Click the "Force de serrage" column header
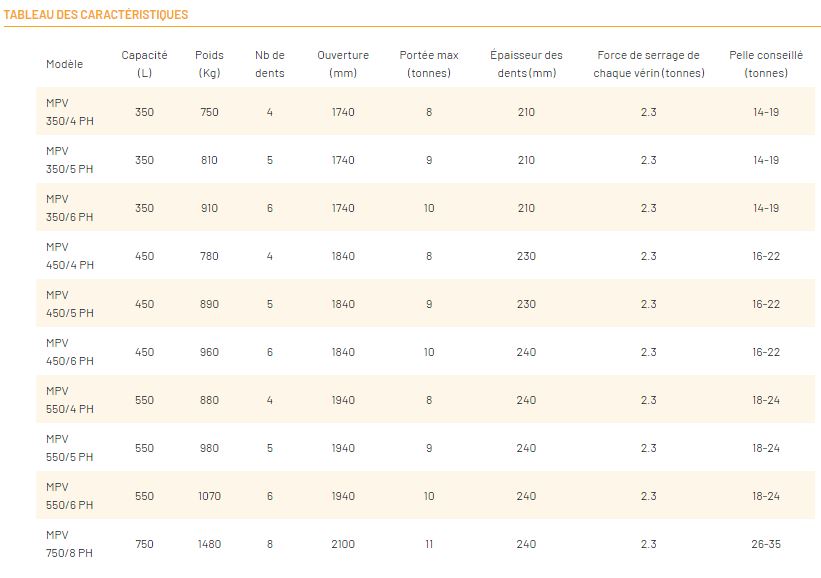The width and height of the screenshot is (821, 578). pos(648,64)
